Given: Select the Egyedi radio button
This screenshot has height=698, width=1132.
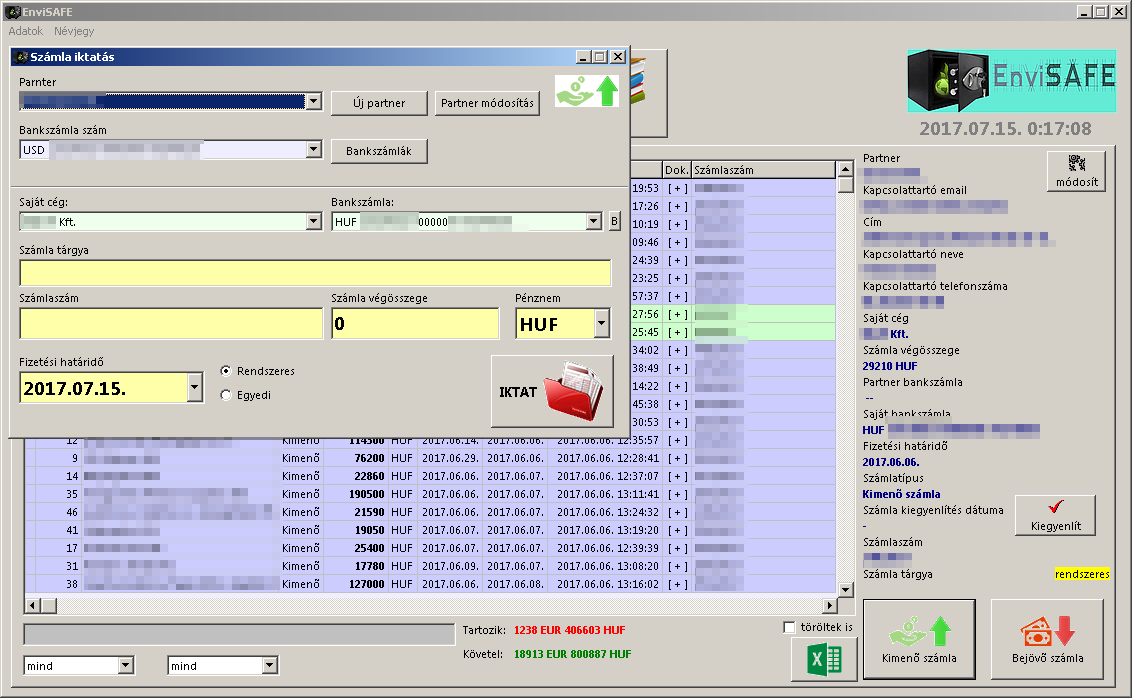Looking at the screenshot, I should (226, 395).
